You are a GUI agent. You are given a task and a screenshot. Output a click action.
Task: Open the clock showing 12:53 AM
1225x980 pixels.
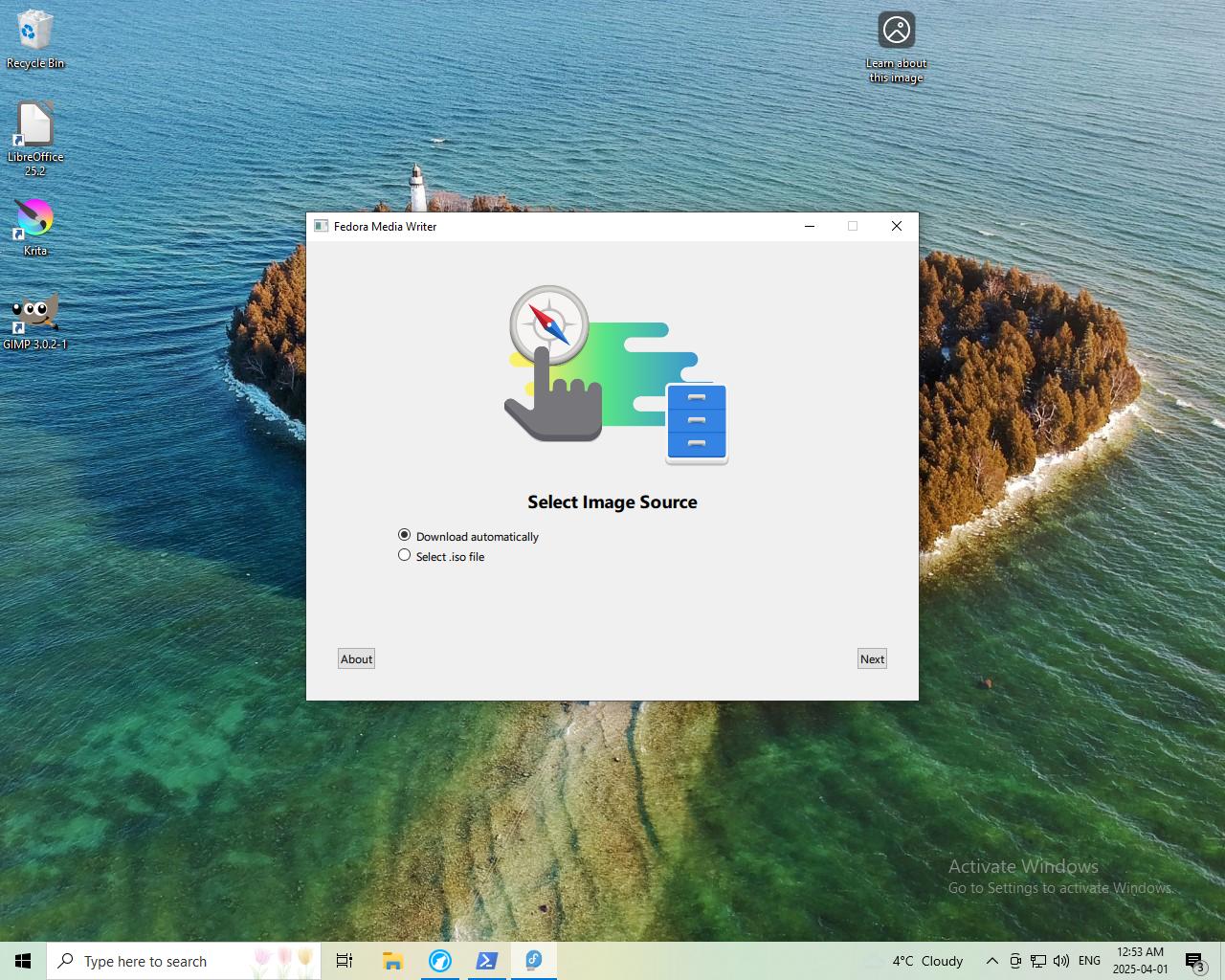[1140, 961]
